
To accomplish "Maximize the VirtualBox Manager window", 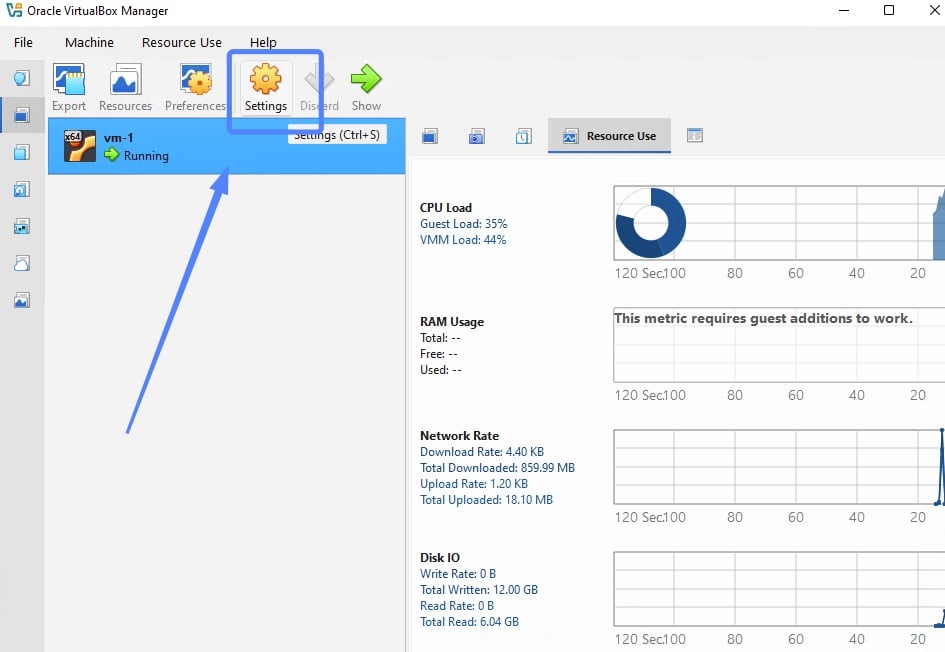I will [889, 10].
